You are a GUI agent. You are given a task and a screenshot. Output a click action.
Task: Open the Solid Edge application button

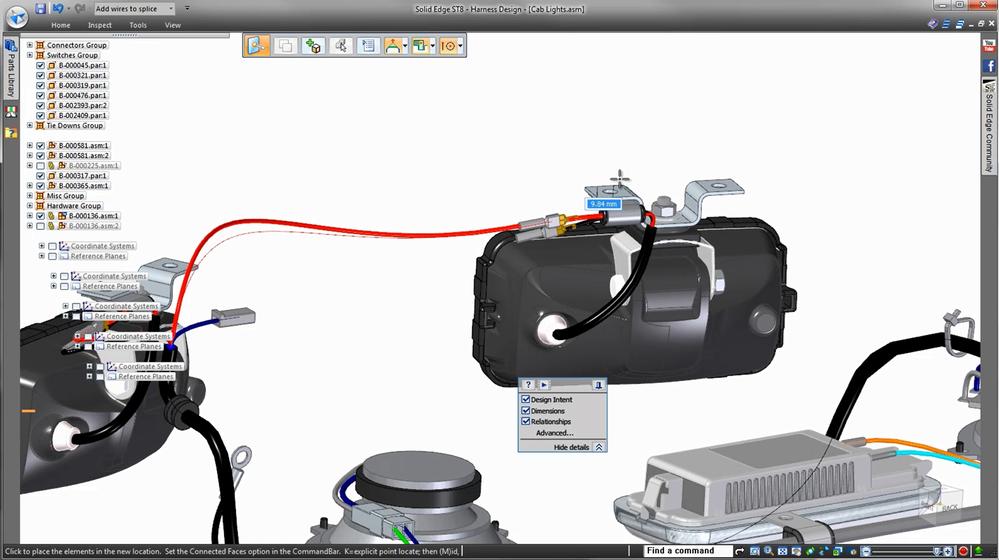17,16
